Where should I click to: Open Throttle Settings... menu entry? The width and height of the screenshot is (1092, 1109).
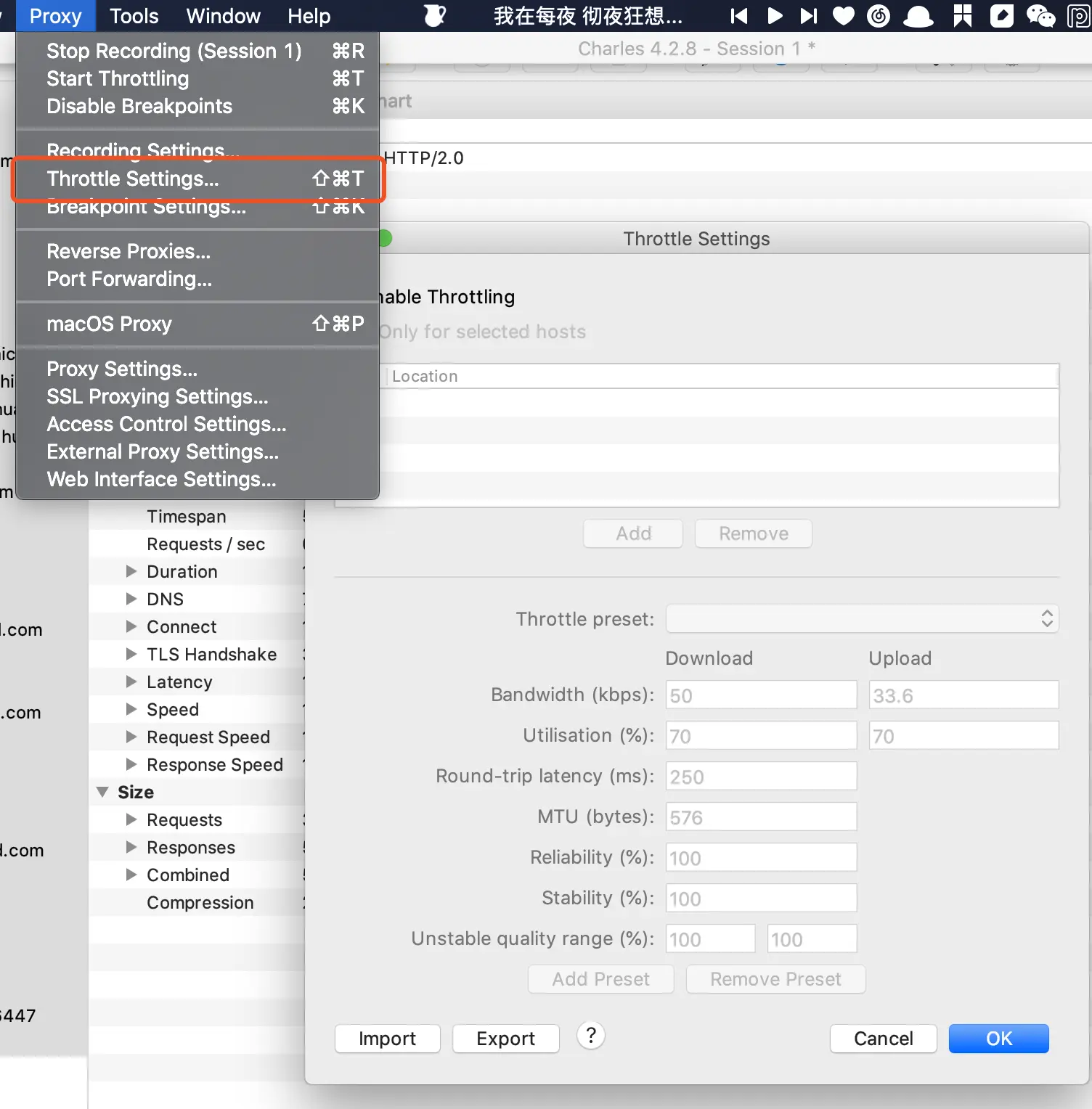(x=197, y=179)
